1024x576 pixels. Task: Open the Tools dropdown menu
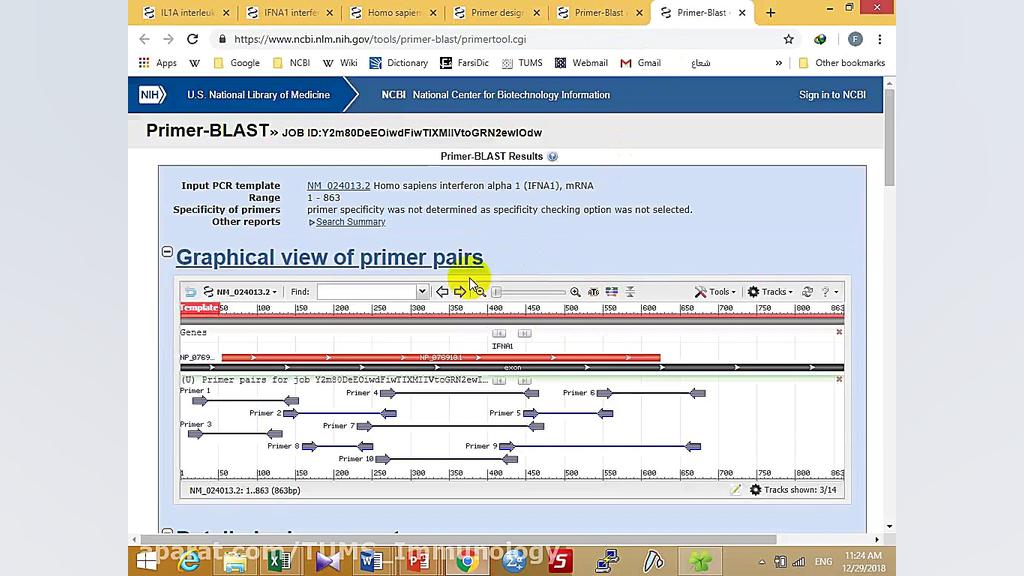click(715, 292)
